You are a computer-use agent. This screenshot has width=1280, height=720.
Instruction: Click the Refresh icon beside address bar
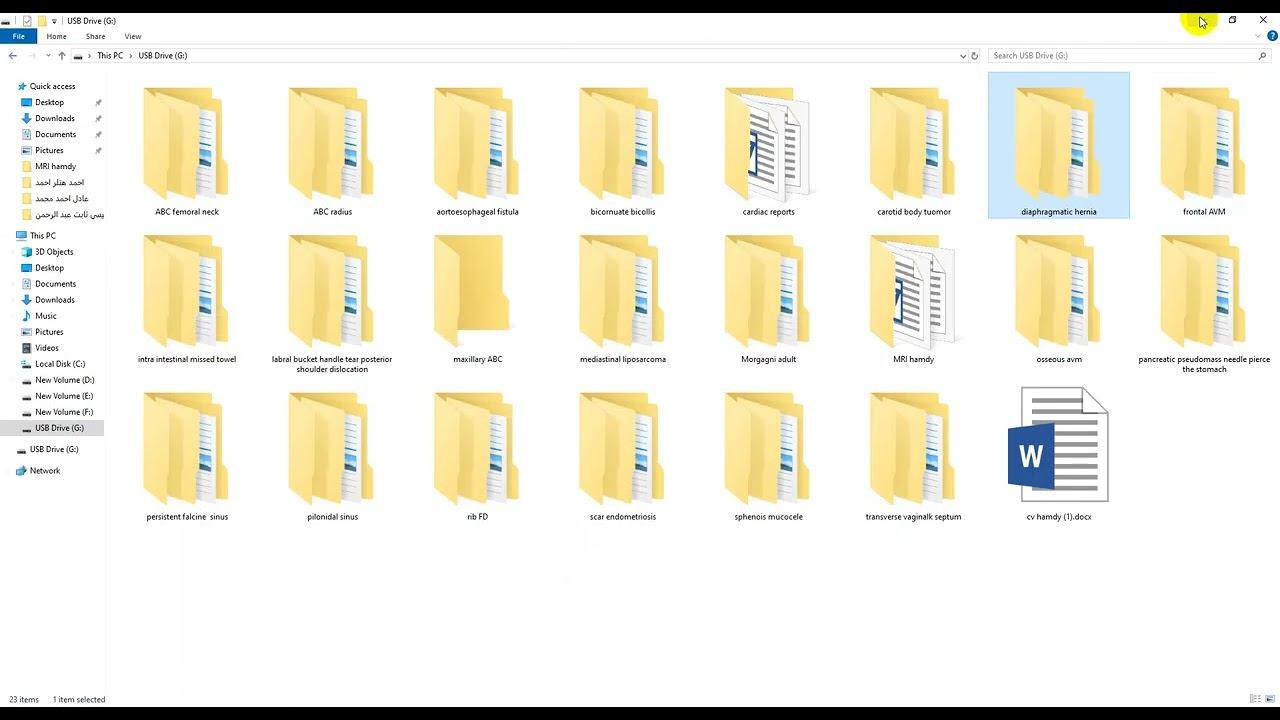pos(975,56)
